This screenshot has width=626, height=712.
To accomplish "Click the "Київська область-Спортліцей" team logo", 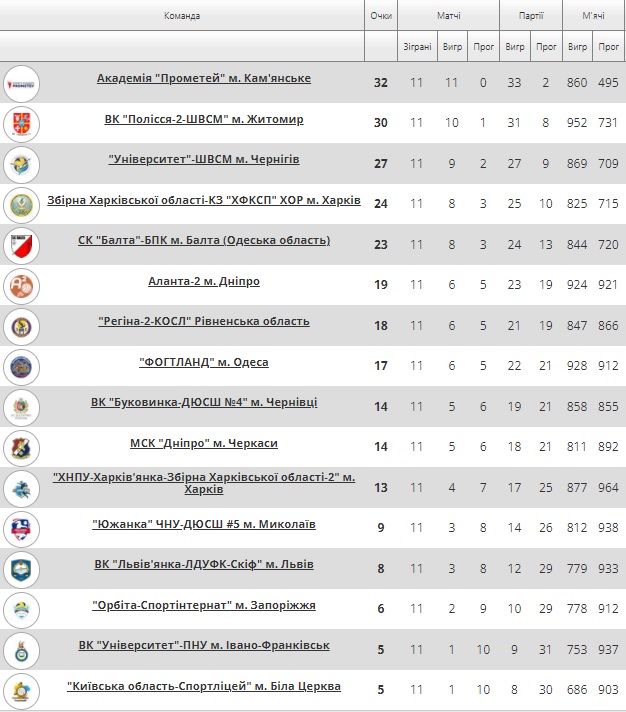I will (21, 691).
